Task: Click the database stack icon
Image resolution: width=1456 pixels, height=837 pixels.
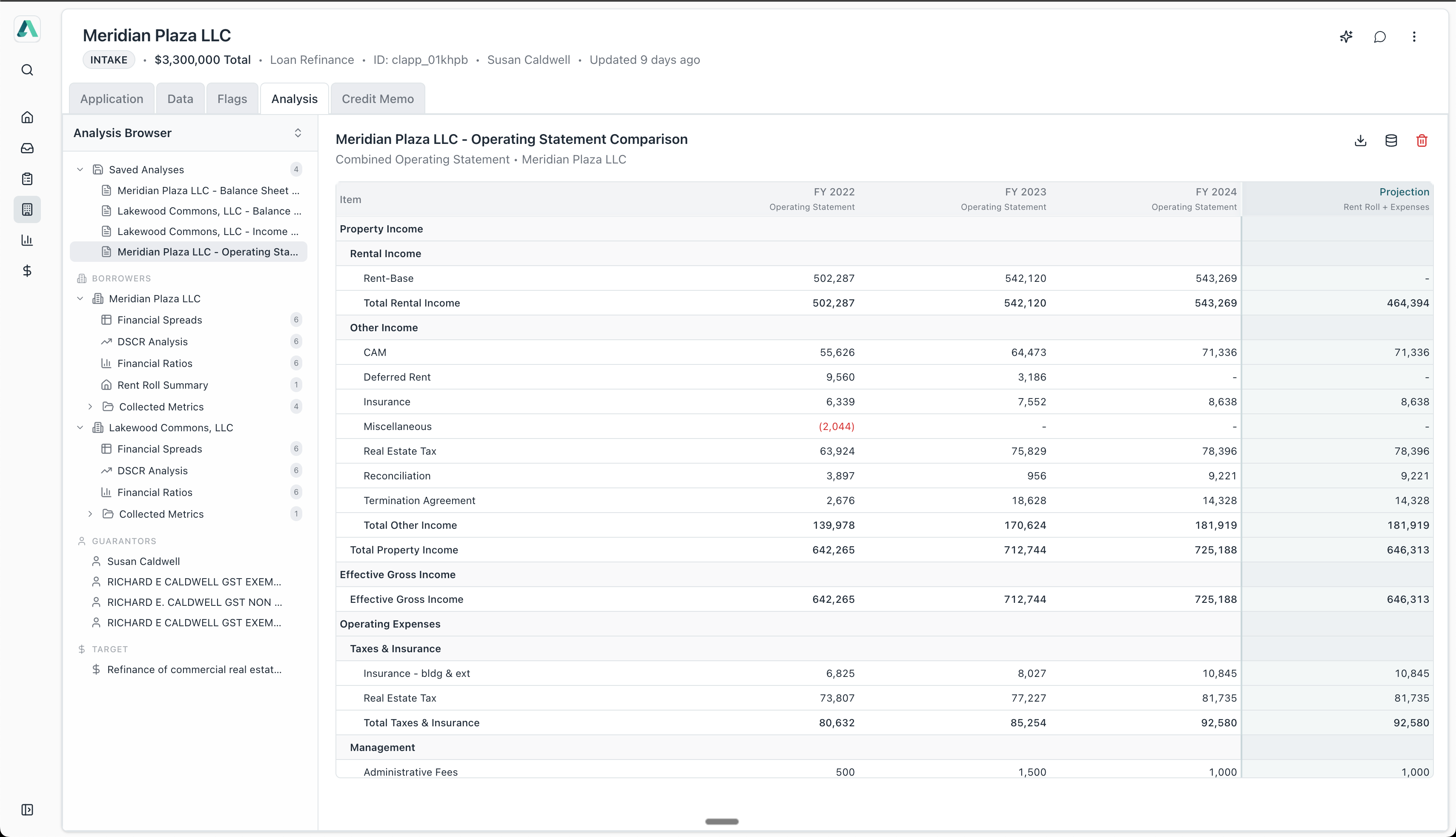Action: 1391,141
